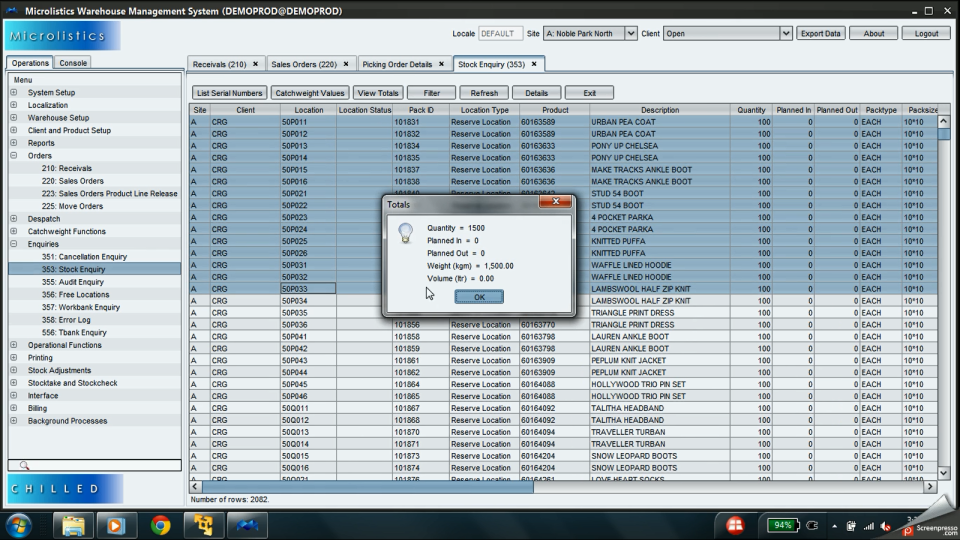Click the horizontal scrollbar right arrow
The image size is (960, 540).
tap(930, 487)
